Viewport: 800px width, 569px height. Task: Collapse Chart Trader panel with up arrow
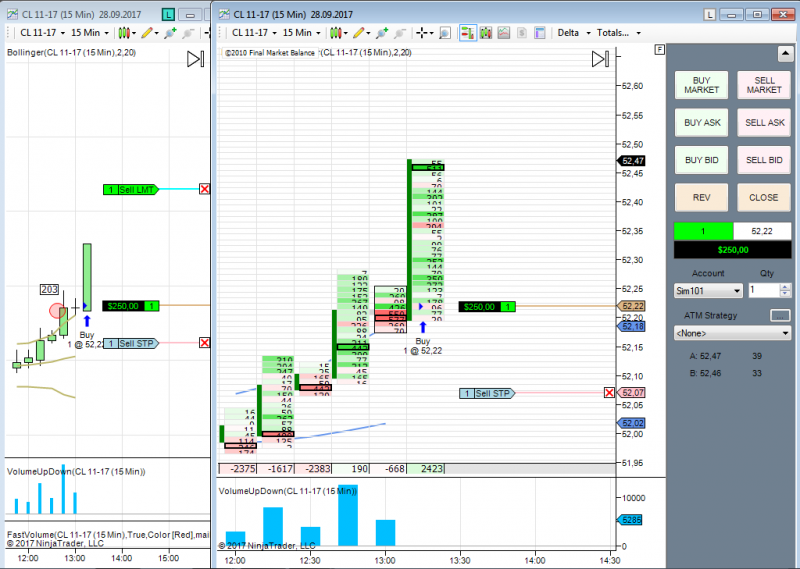pos(785,53)
